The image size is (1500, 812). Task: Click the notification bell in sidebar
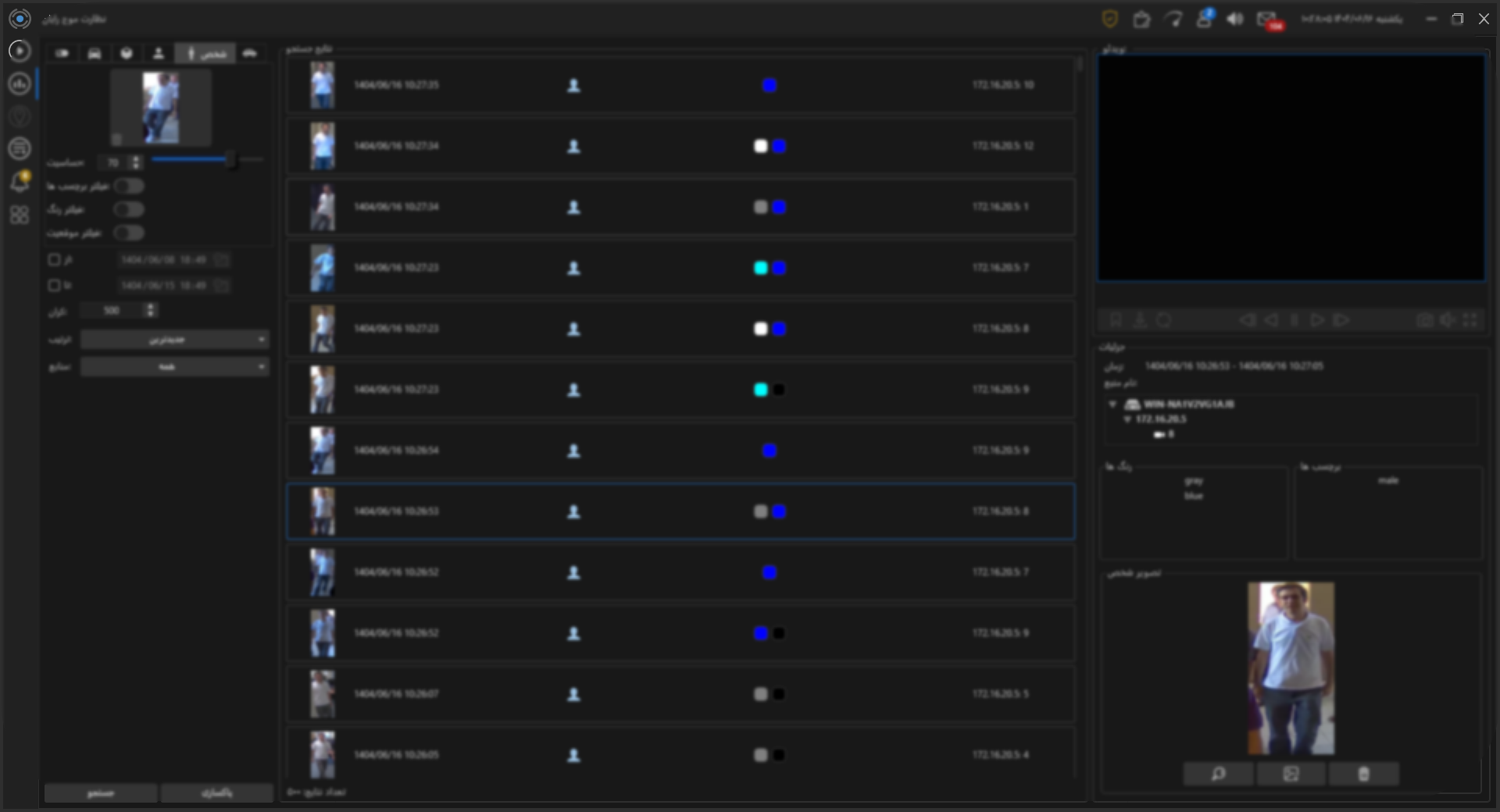[20, 182]
